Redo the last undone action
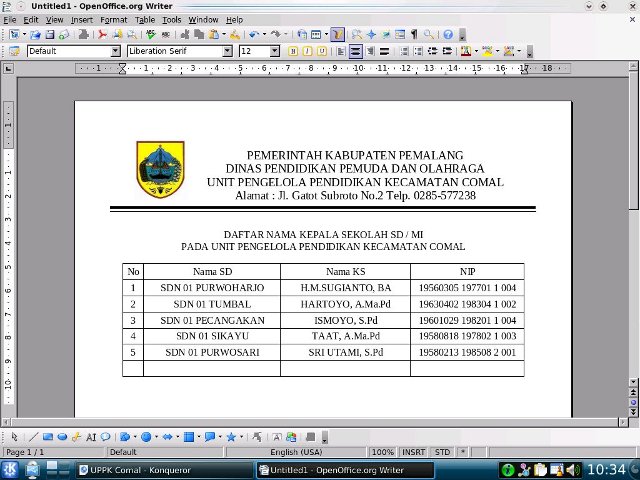 [276, 35]
